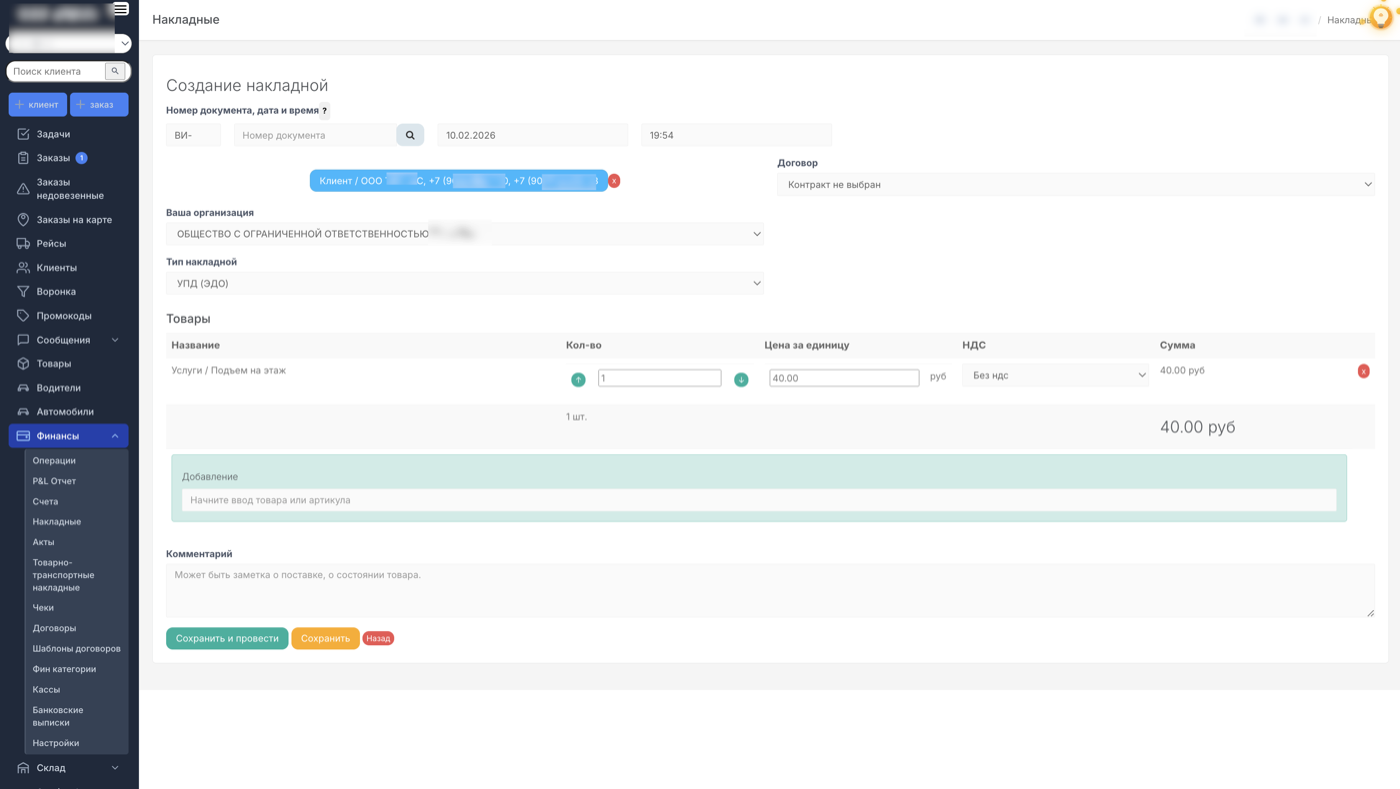
Task: Click the hamburger menu icon in sidebar
Action: pyautogui.click(x=121, y=9)
